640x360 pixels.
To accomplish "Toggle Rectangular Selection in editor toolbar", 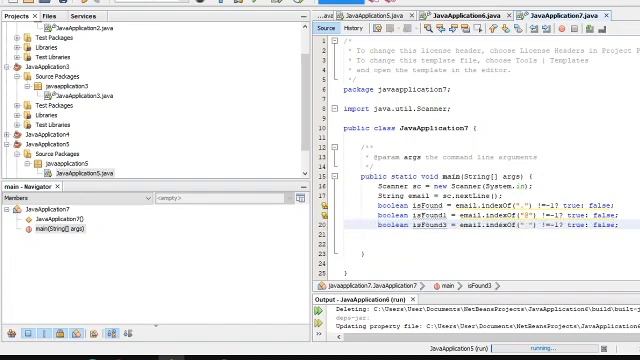I will point(478,28).
